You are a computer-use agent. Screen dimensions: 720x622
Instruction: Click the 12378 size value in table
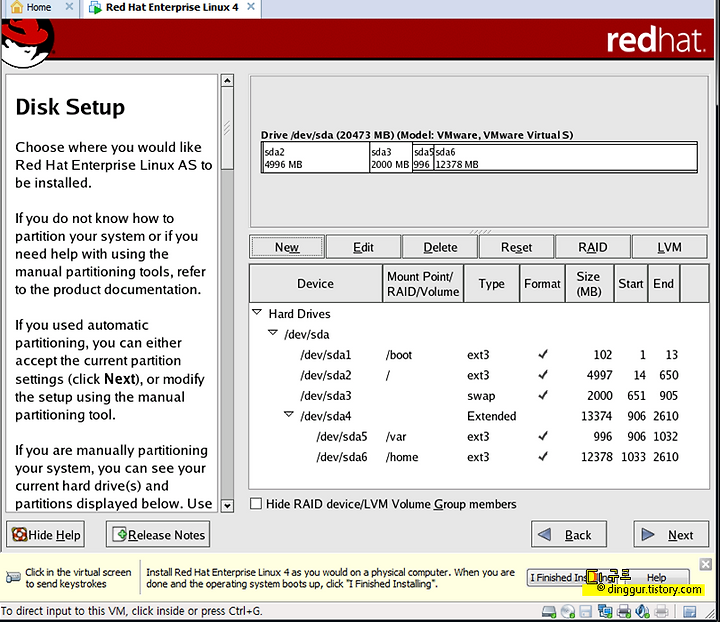pos(596,457)
